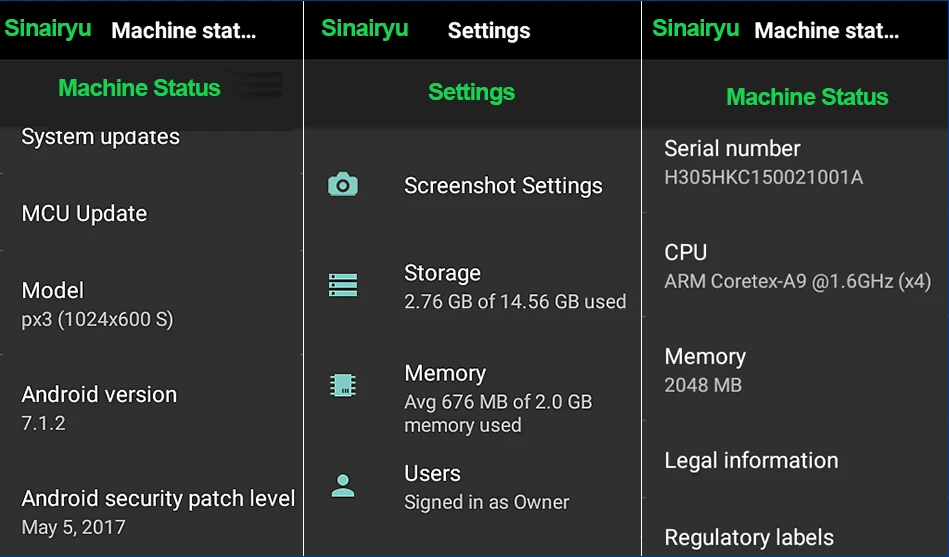Click the Storage list icon
Image resolution: width=949 pixels, height=557 pixels.
(343, 285)
